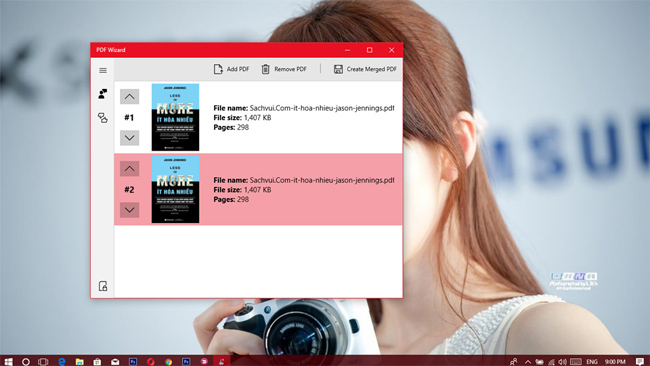The height and width of the screenshot is (366, 650).
Task: Minimize the PDF Wizard window
Action: (347, 50)
